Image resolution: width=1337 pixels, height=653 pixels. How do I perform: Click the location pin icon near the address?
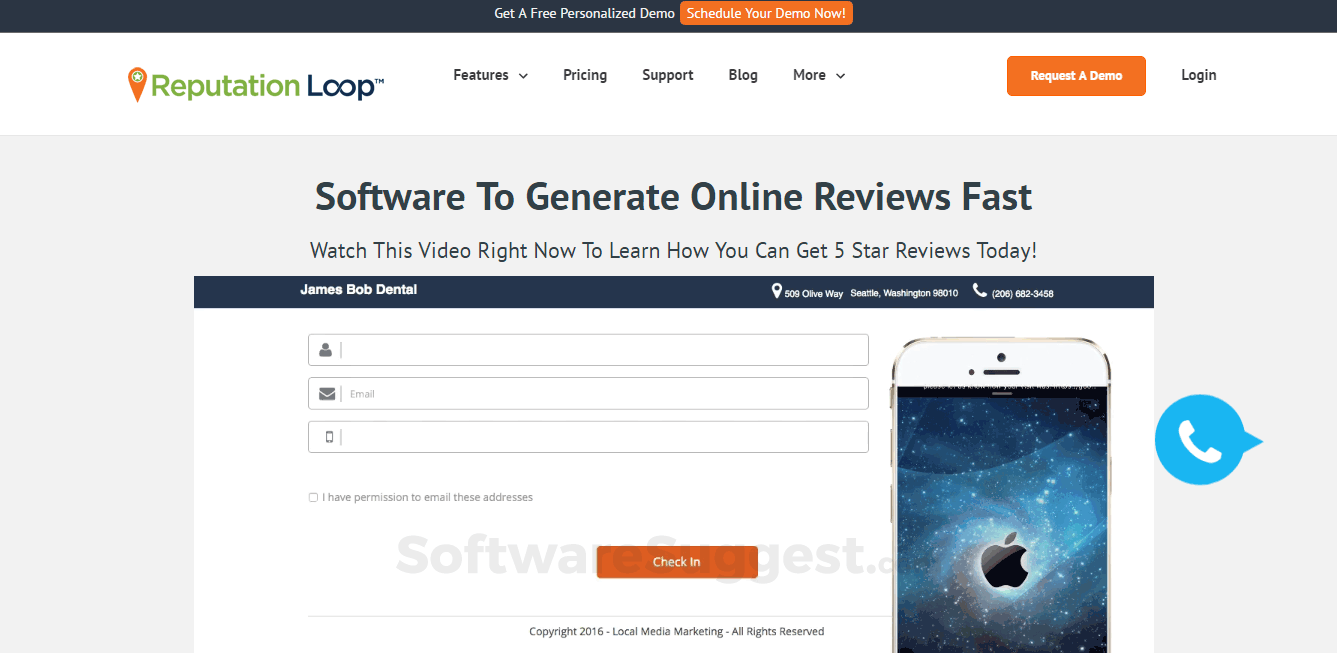(x=777, y=291)
